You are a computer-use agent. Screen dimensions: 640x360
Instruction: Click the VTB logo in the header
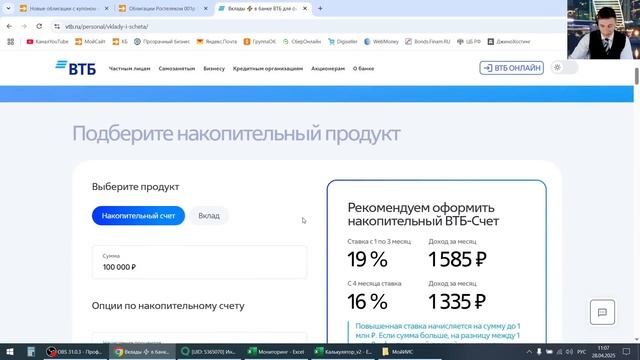coord(76,68)
